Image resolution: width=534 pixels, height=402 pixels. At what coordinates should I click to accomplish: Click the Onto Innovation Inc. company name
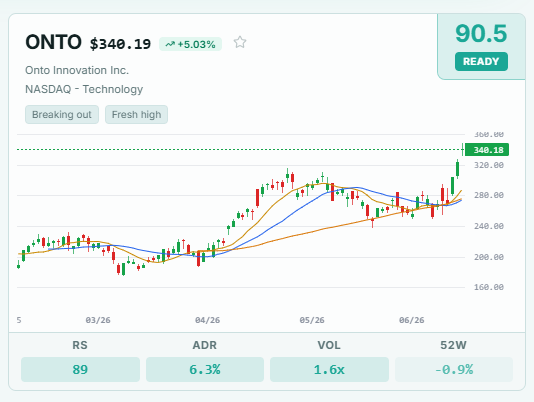coord(77,70)
